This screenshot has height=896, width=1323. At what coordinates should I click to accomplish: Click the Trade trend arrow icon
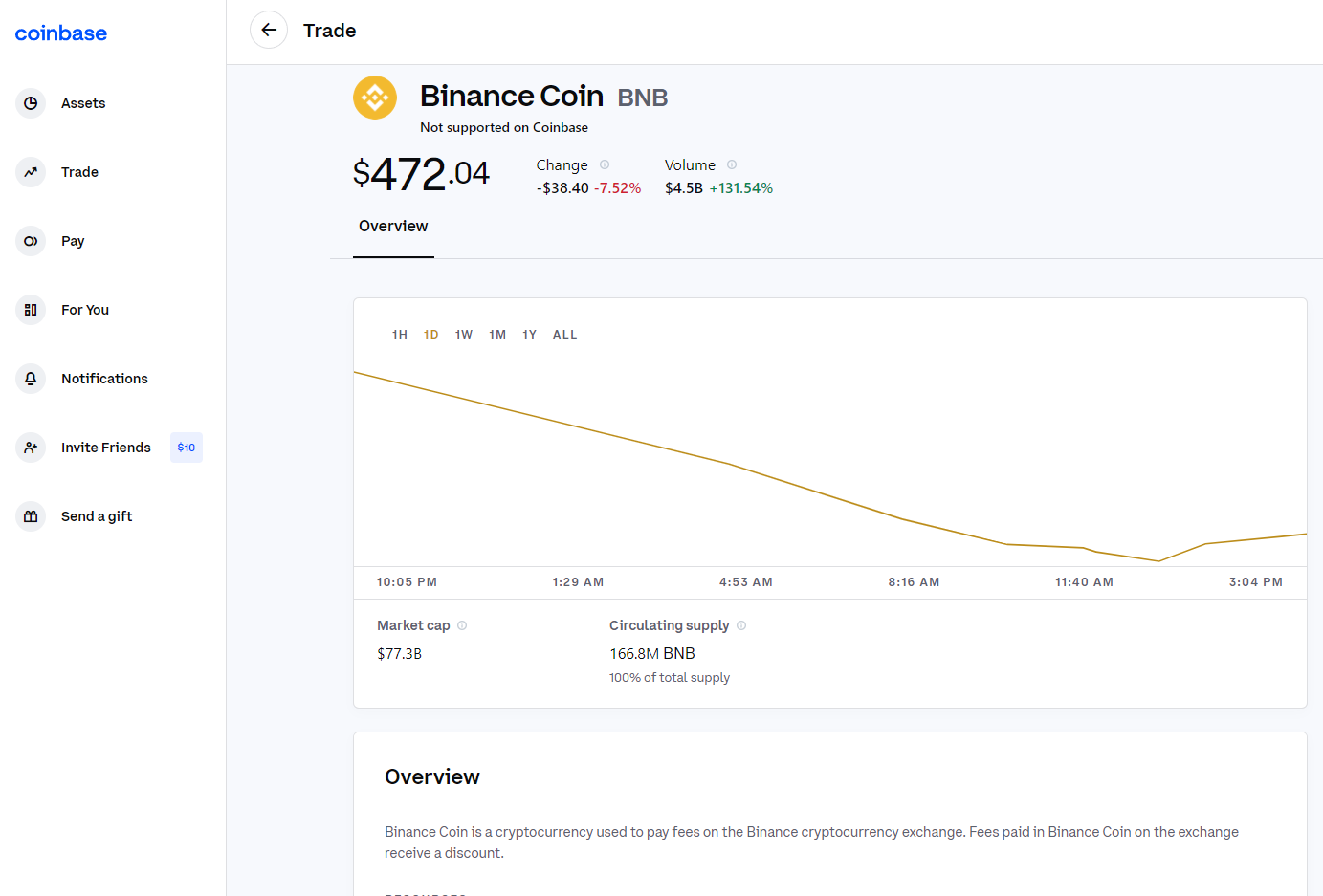(31, 172)
